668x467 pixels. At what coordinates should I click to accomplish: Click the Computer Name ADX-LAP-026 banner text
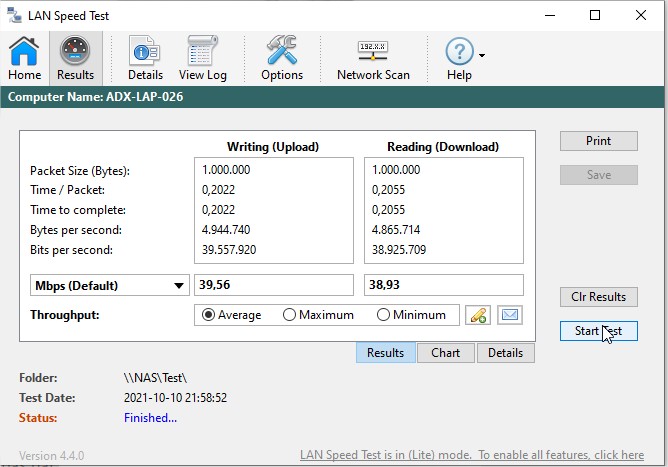pyautogui.click(x=95, y=97)
